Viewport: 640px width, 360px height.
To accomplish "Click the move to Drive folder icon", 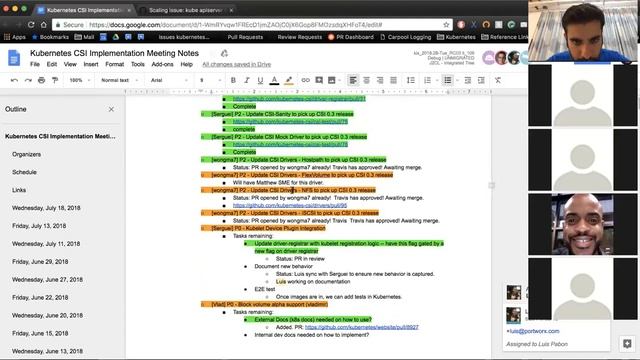I will (224, 53).
